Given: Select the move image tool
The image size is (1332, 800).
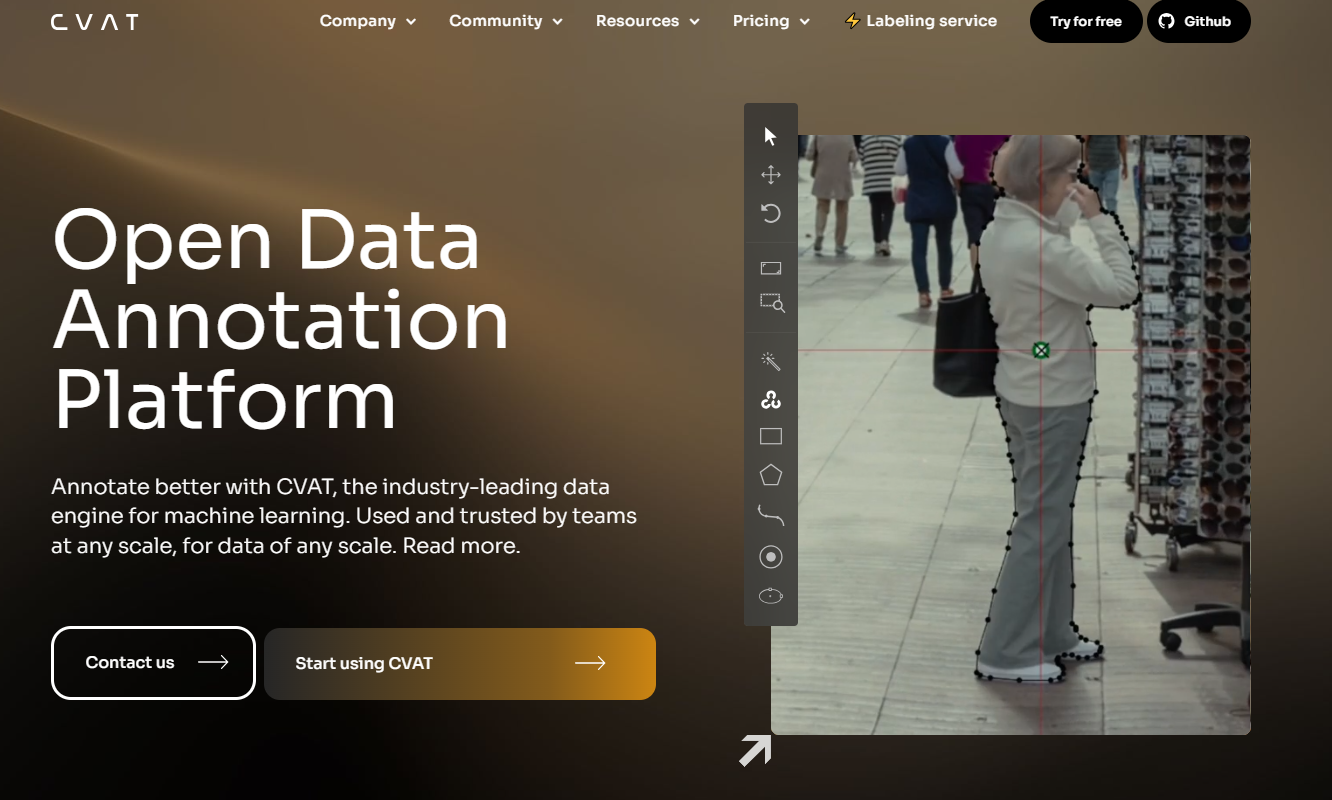Looking at the screenshot, I should 770,175.
